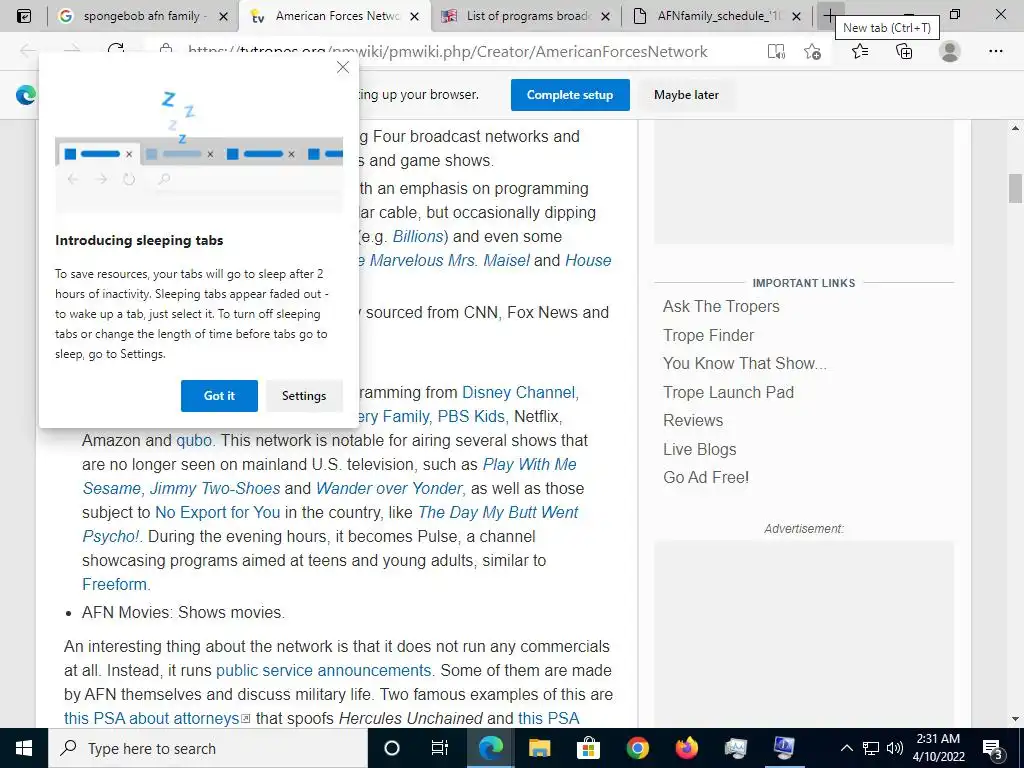Click Go Ad Free! link
1024x768 pixels.
click(706, 477)
